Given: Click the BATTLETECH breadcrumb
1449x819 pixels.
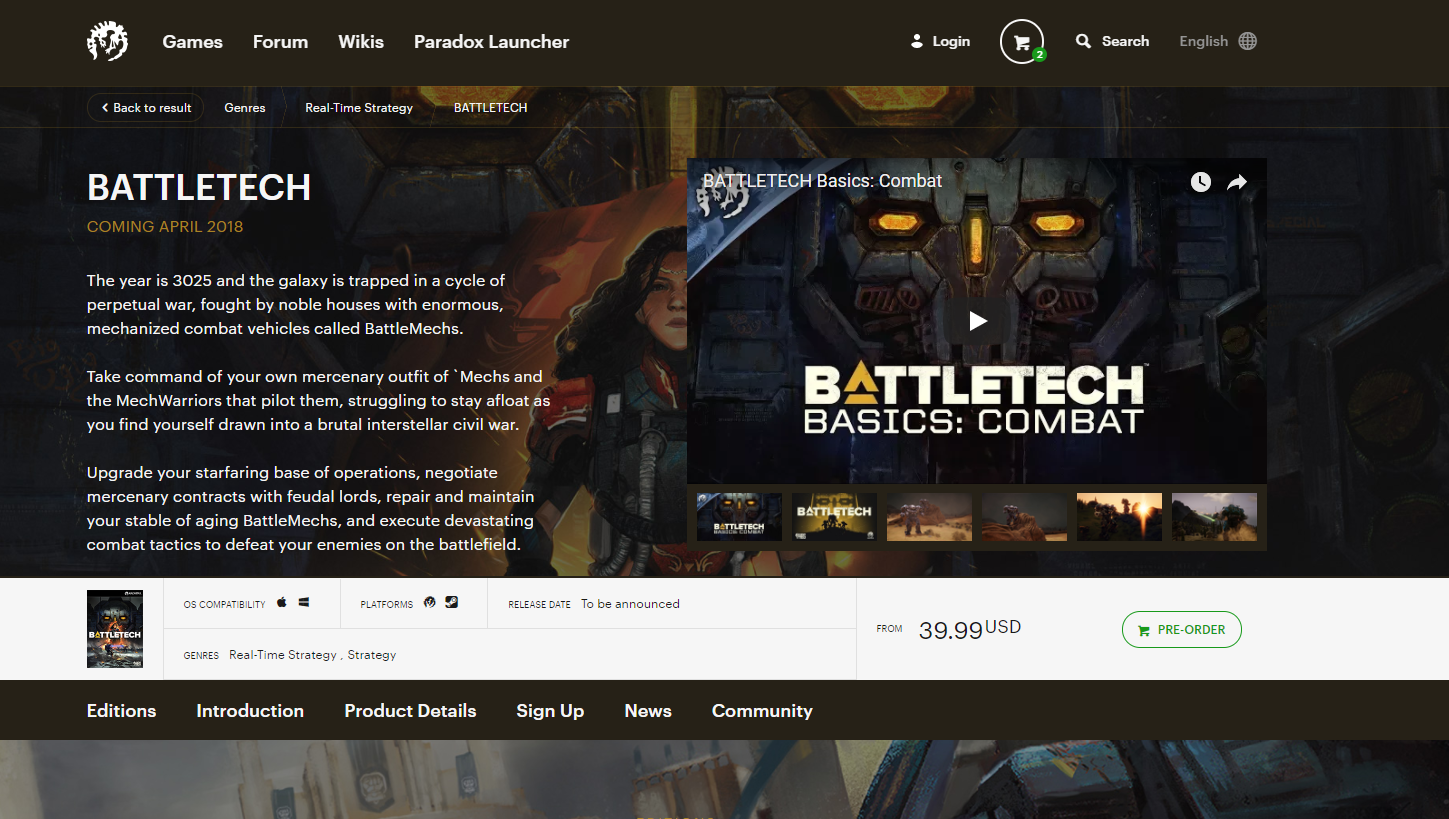Looking at the screenshot, I should (x=490, y=107).
